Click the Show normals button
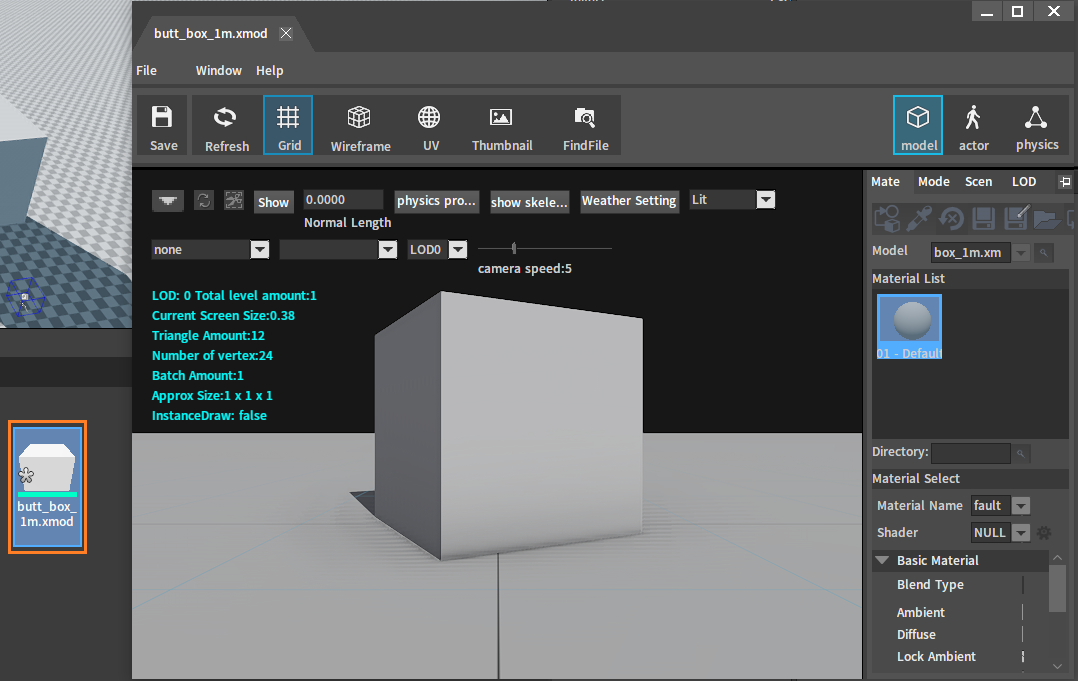Screen dimensions: 1078x681 click(273, 202)
